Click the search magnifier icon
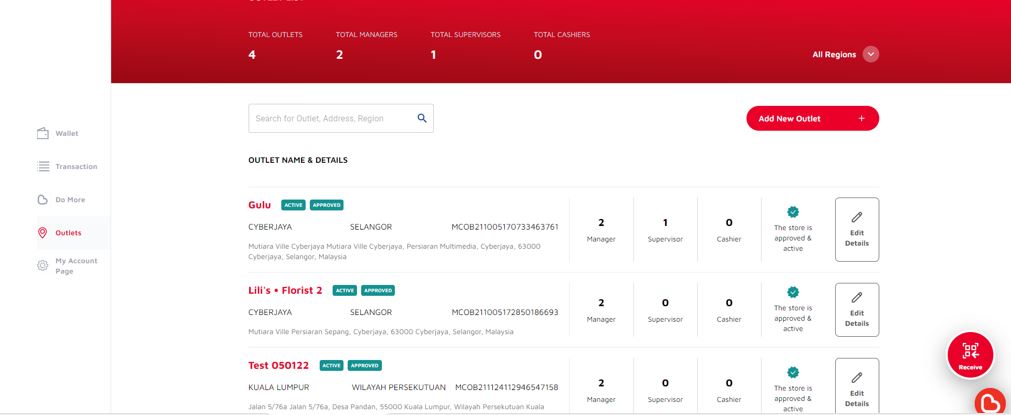1011x415 pixels. click(x=422, y=118)
